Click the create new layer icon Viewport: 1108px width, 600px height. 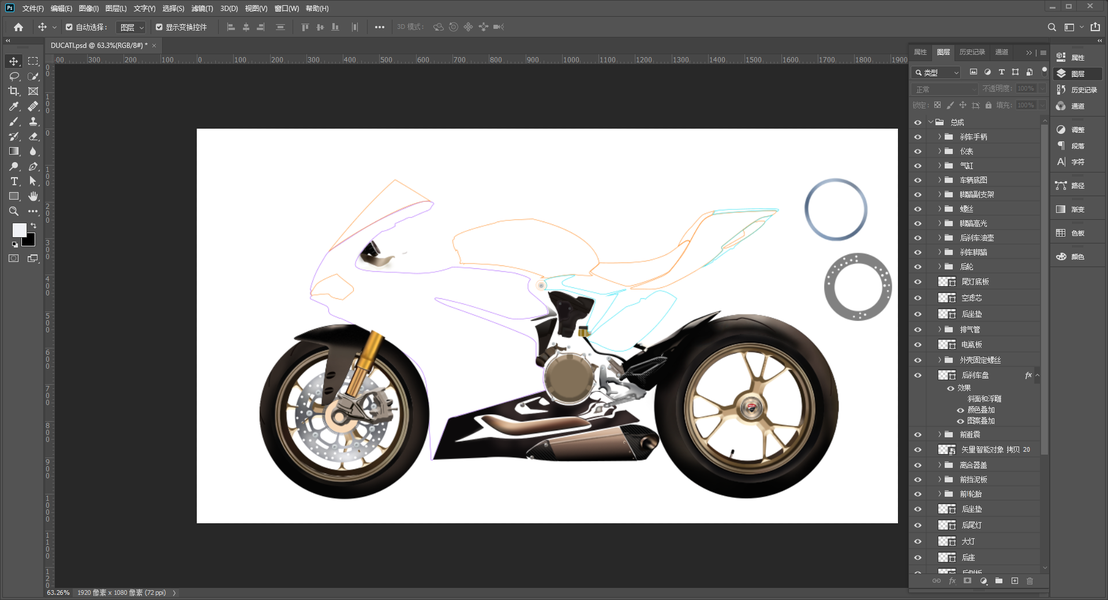1015,581
